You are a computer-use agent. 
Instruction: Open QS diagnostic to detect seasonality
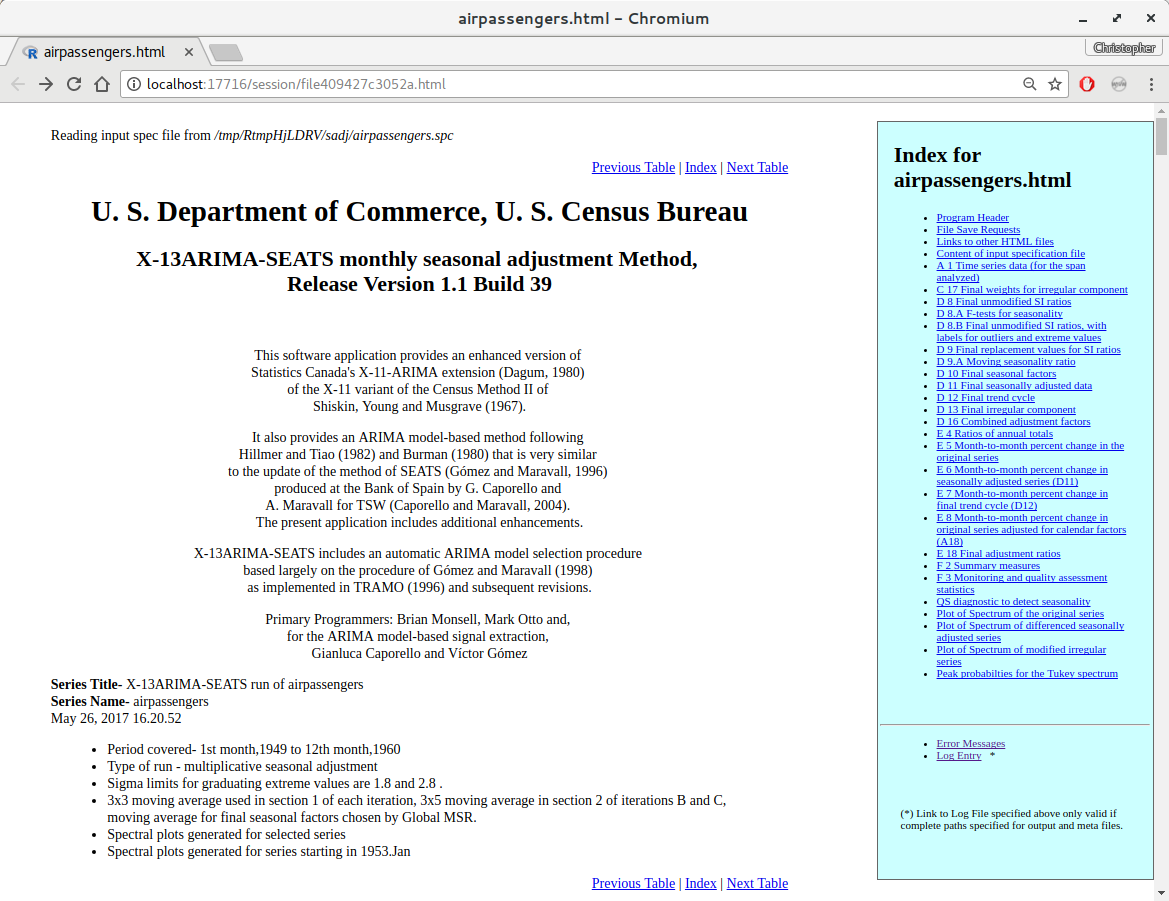tap(1013, 601)
